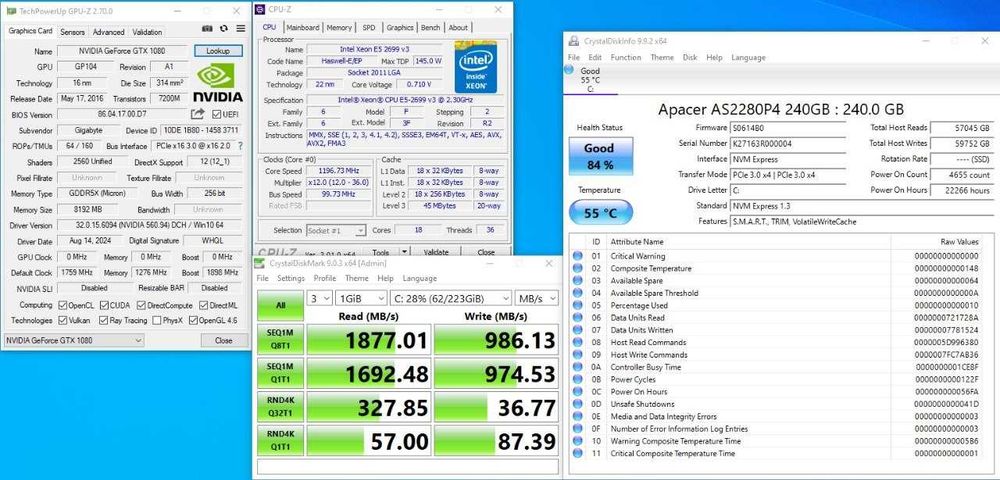Open the MB/s unit dropdown

(x=537, y=298)
